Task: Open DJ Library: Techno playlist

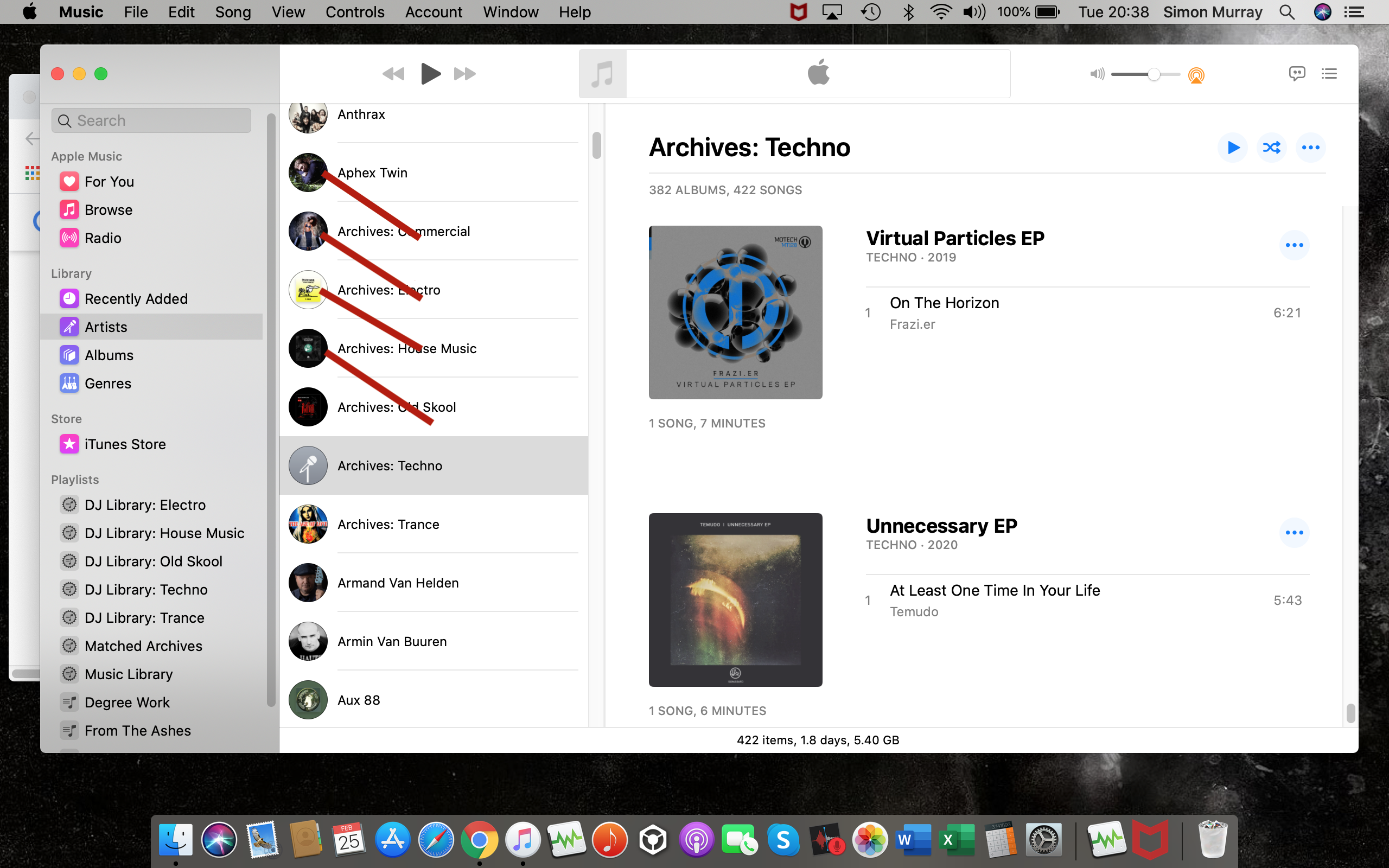Action: pos(146,590)
